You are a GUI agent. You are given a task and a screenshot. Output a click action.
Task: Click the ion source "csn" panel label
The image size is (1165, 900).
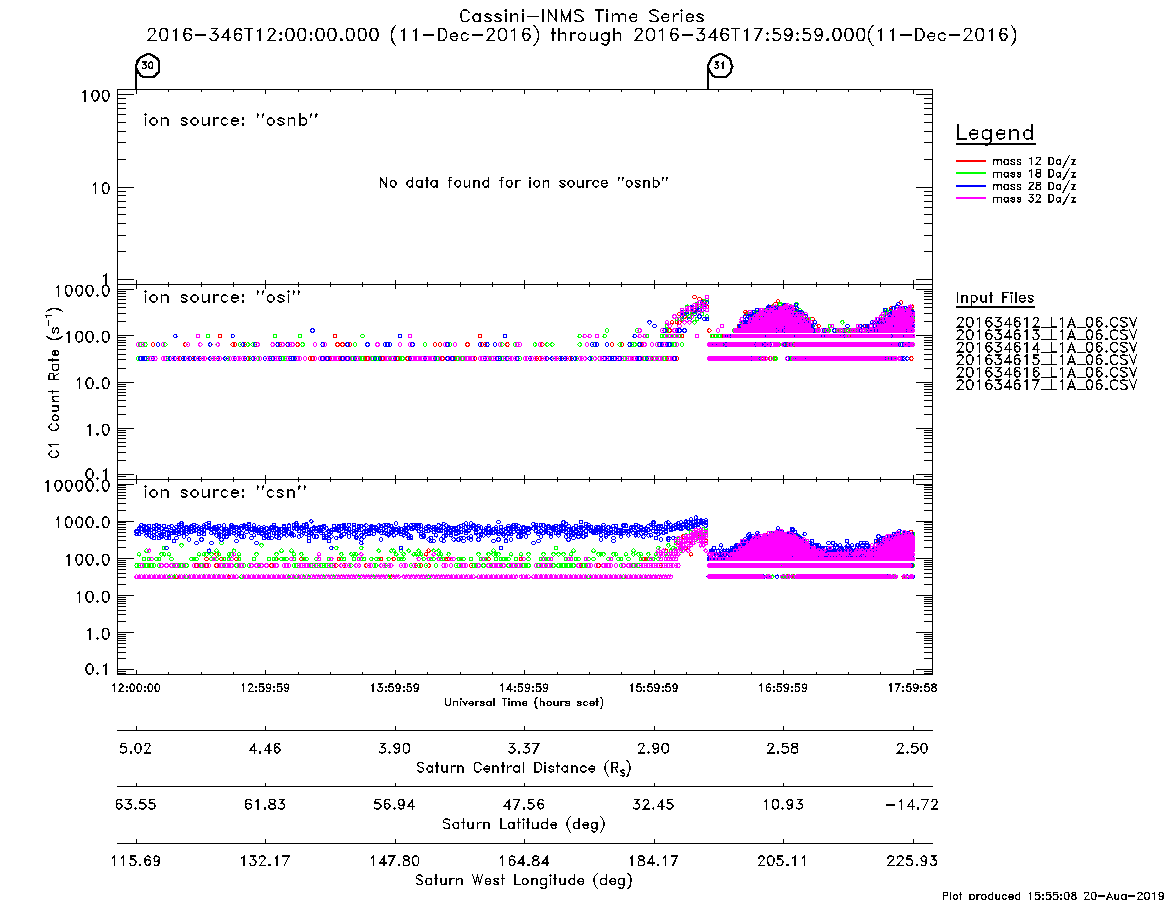[x=225, y=492]
